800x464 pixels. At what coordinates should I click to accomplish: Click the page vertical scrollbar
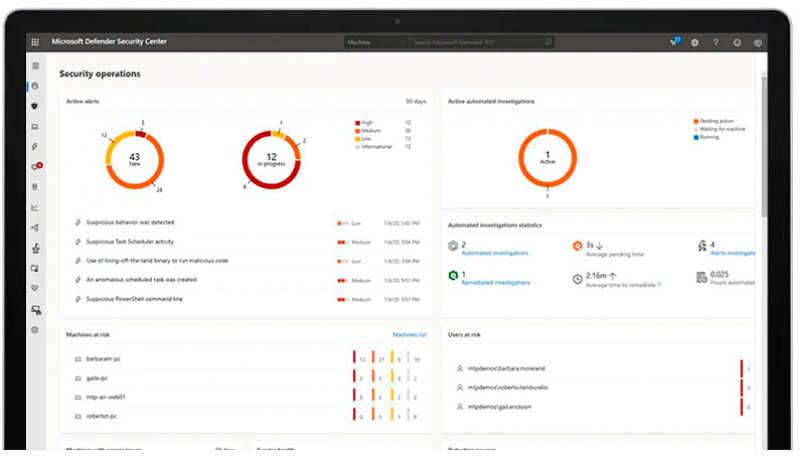pos(764,146)
